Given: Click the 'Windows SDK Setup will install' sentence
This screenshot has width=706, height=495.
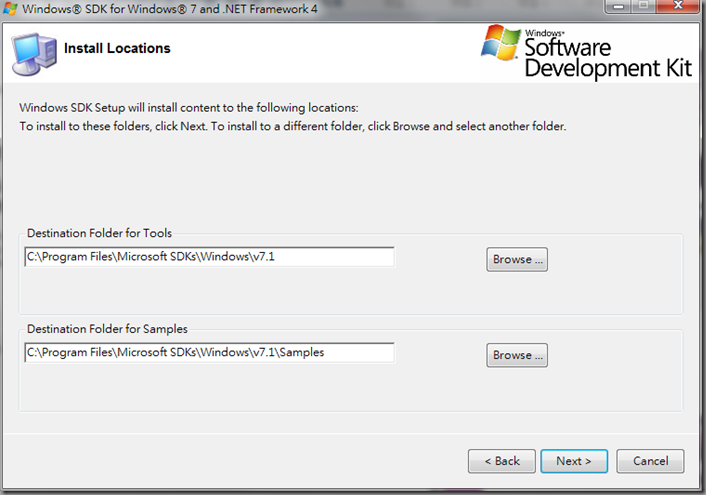Looking at the screenshot, I should [x=189, y=108].
